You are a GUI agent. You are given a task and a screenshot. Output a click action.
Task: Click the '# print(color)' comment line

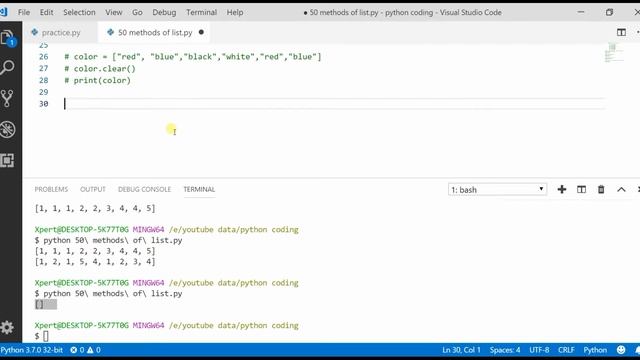[x=98, y=80]
